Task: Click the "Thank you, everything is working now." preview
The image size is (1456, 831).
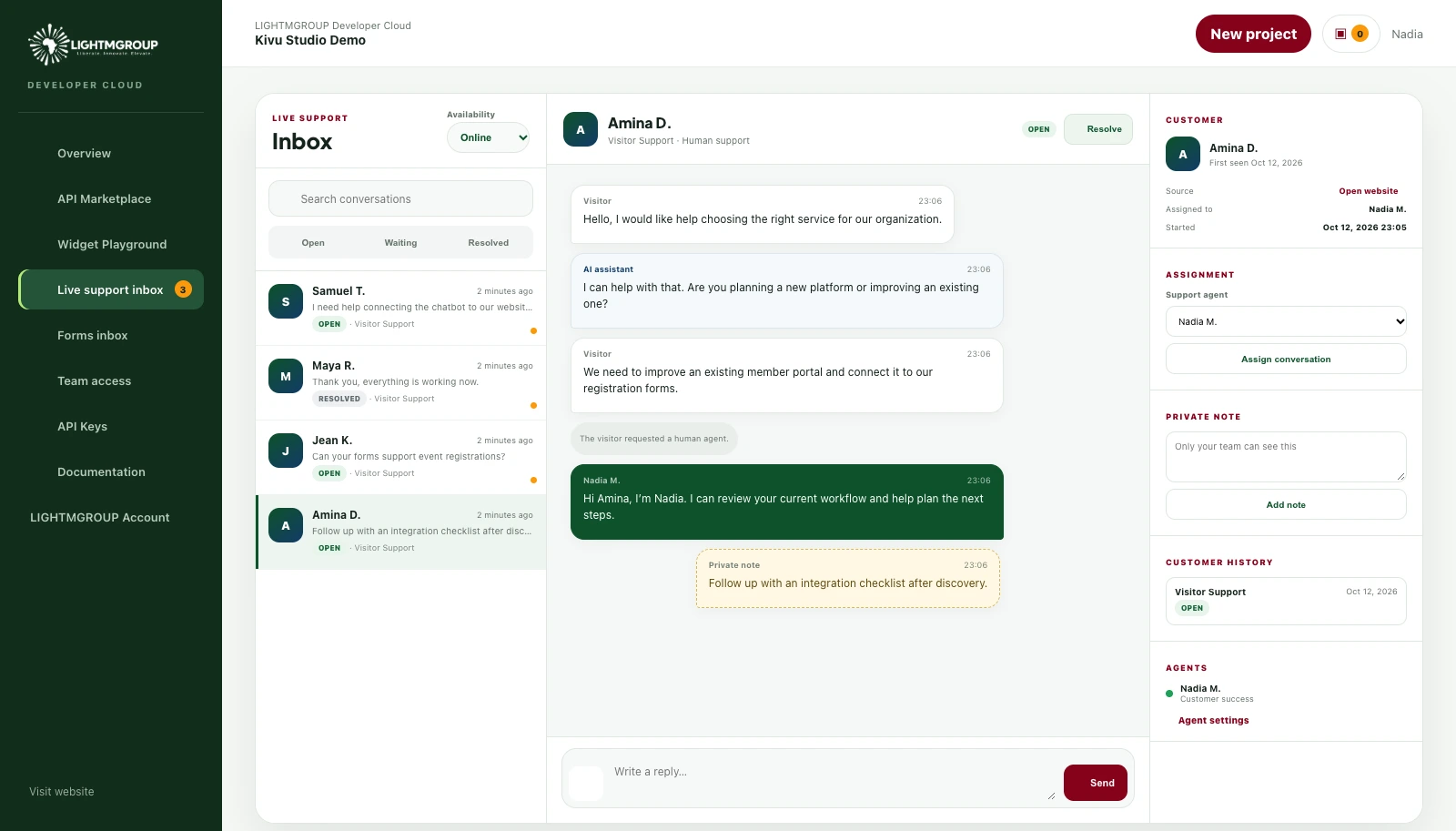Action: coord(395,382)
